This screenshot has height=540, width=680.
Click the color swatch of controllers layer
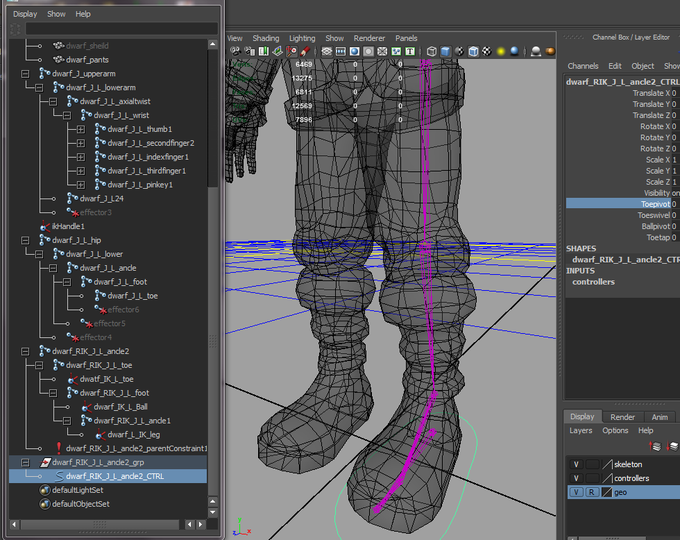607,478
